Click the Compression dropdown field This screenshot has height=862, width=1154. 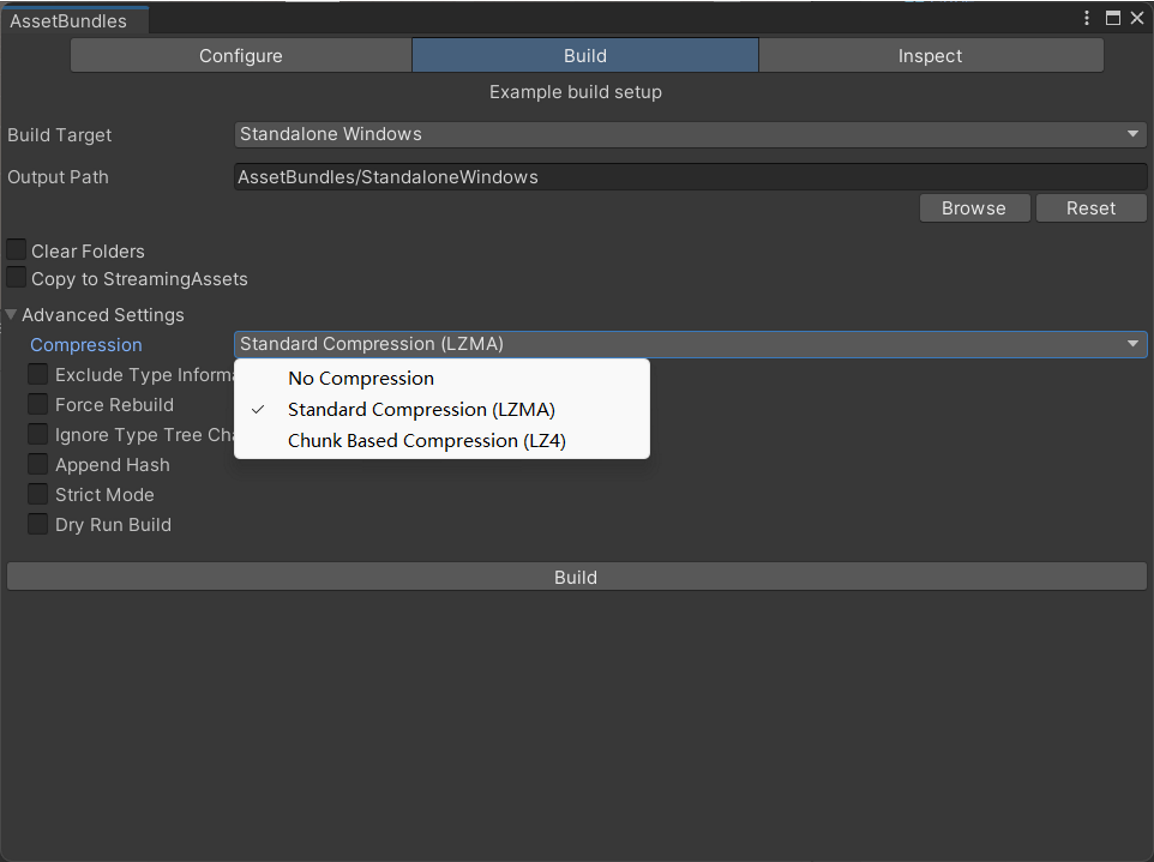[690, 344]
